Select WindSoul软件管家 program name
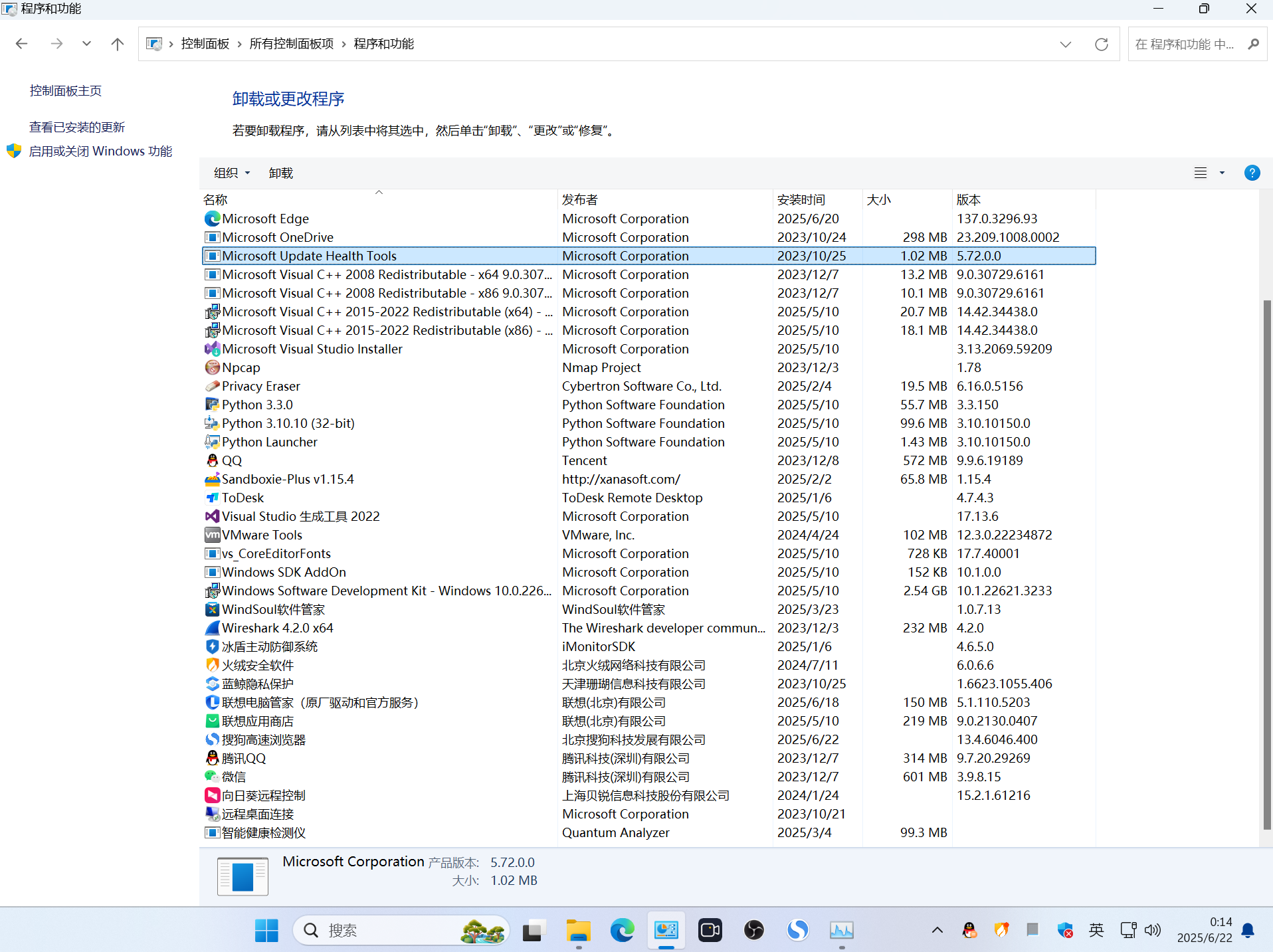The image size is (1273, 952). (x=273, y=609)
